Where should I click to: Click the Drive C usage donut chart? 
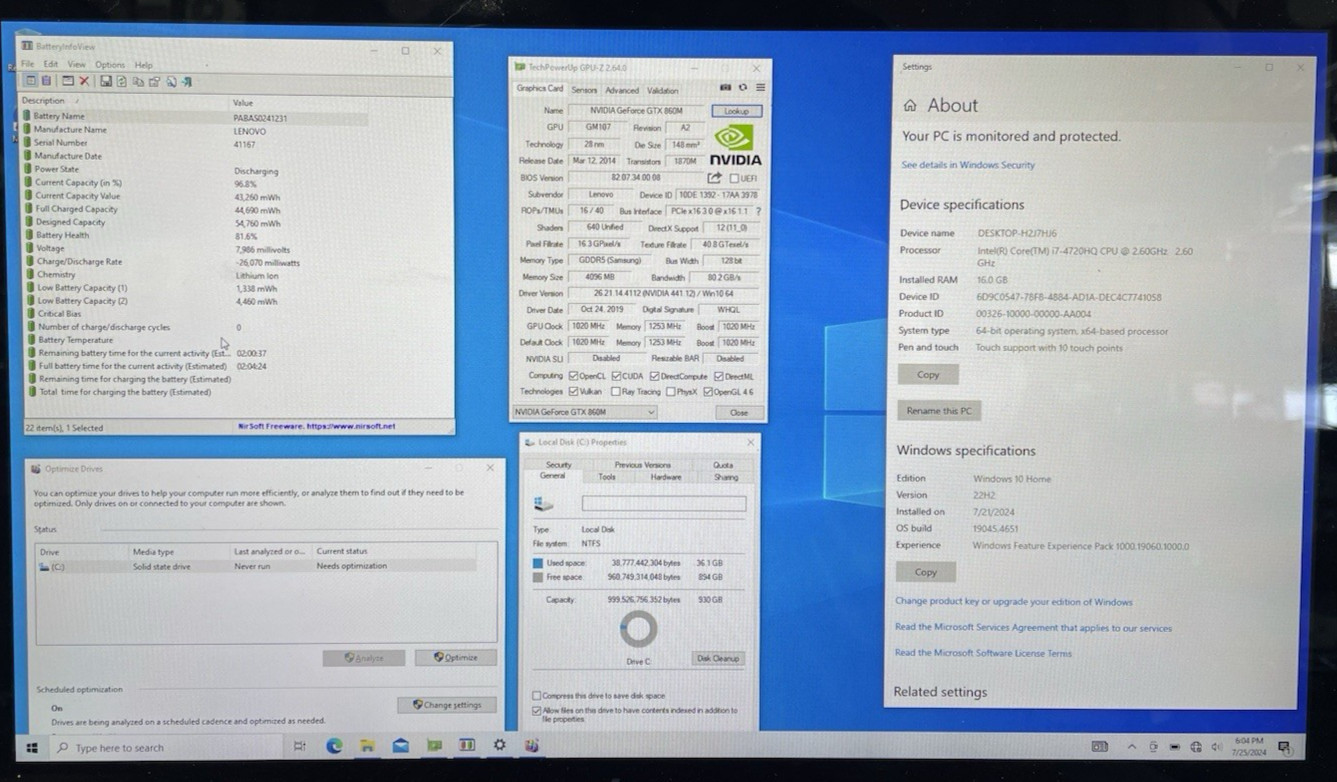(638, 630)
